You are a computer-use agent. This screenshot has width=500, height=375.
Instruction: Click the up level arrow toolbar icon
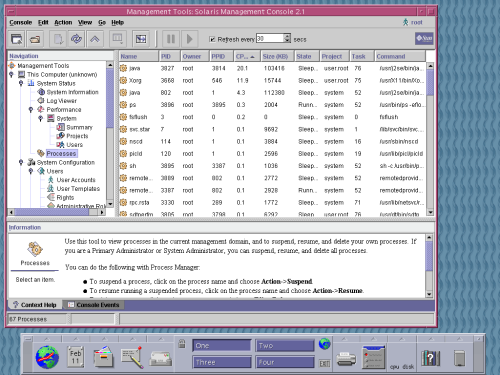pos(95,39)
